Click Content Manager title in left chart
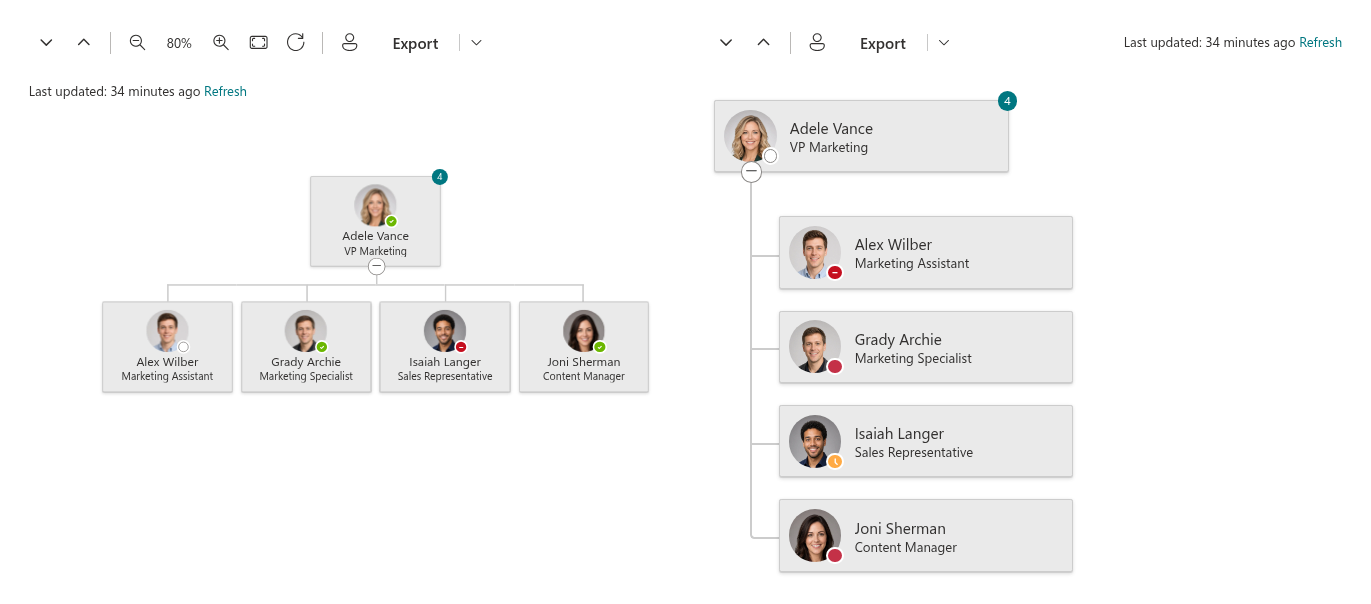Viewport: 1371px width, 604px height. [584, 377]
